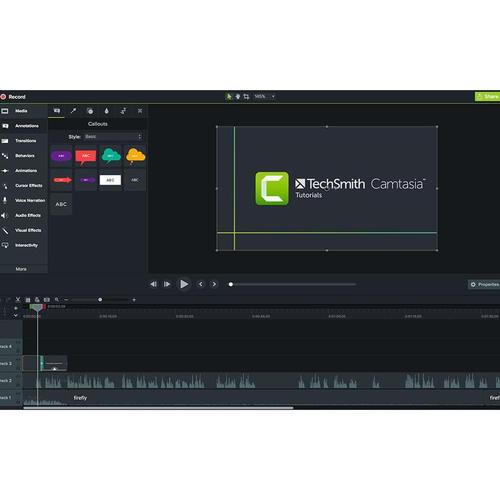The height and width of the screenshot is (500, 500).
Task: Click the horizontal timeline scrollbar
Action: (x=158, y=407)
